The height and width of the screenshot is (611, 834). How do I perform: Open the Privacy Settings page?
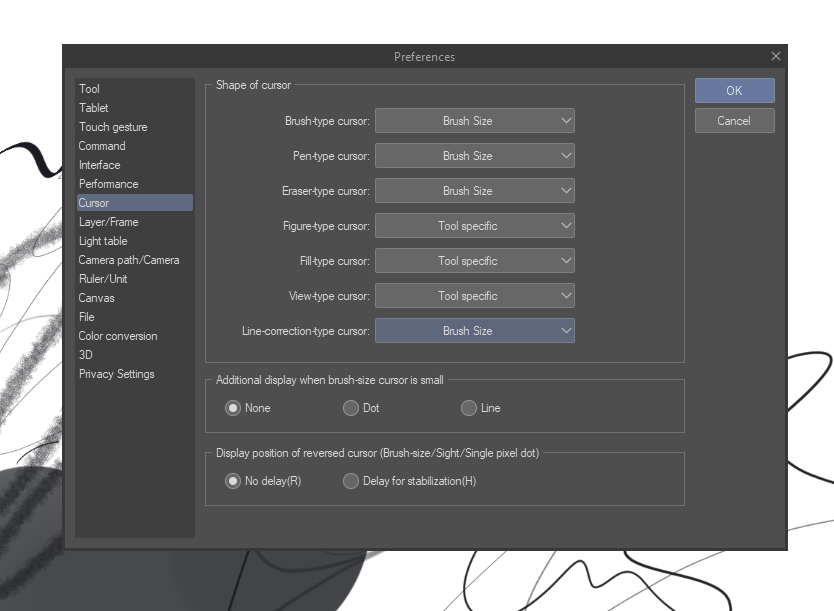114,374
